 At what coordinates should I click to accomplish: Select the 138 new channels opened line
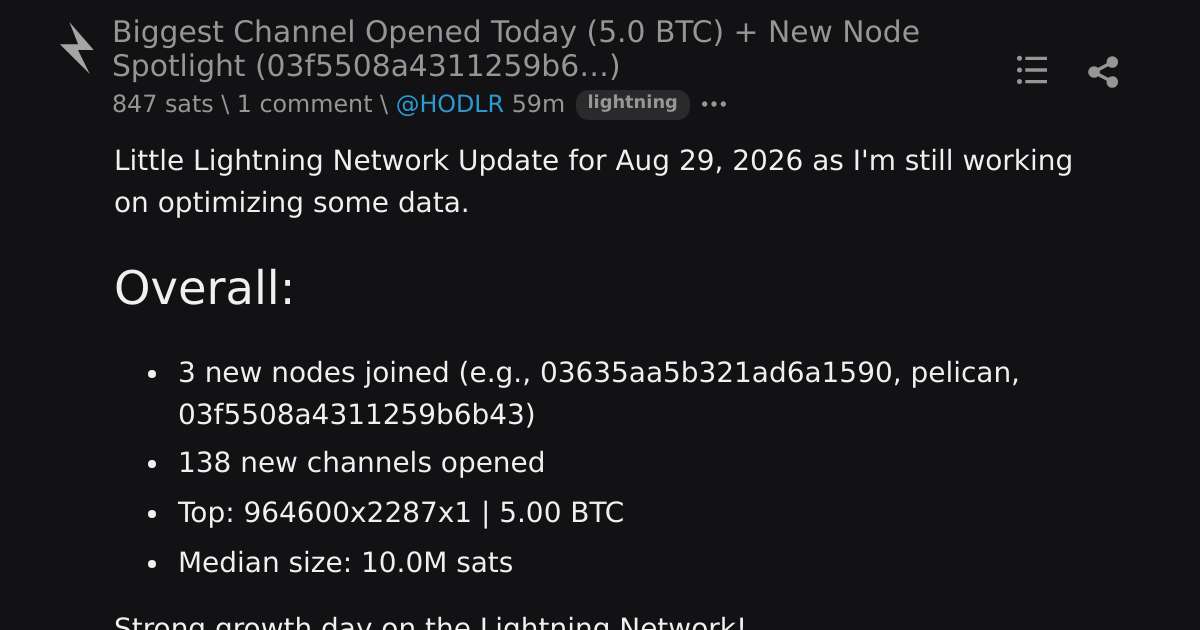(361, 463)
